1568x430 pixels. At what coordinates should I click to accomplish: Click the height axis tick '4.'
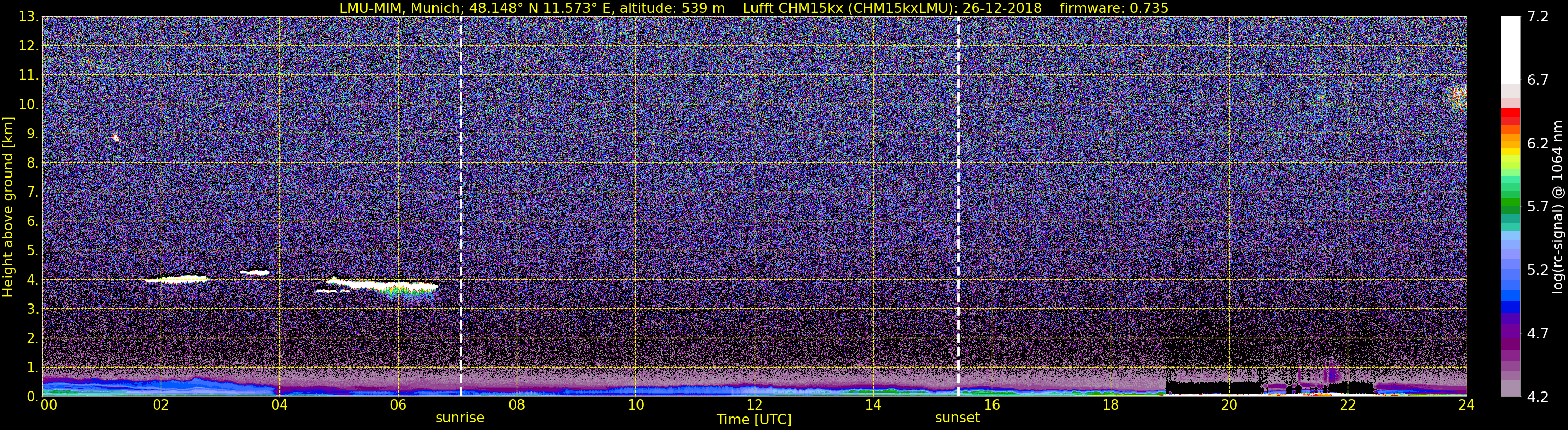[x=32, y=280]
